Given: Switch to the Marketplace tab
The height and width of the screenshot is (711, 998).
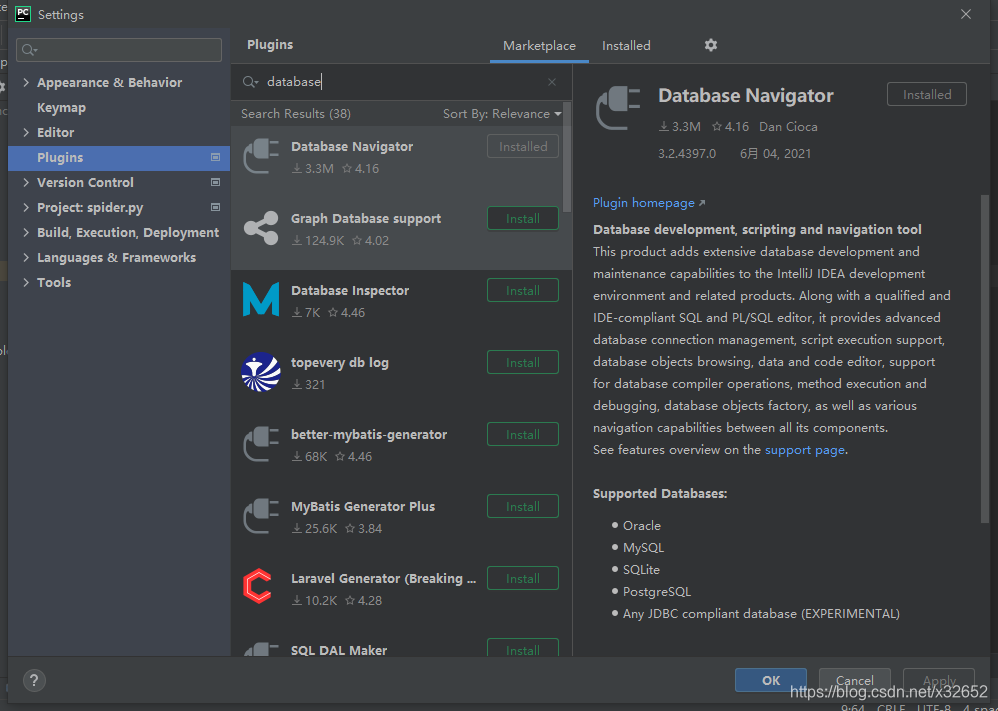Looking at the screenshot, I should (x=539, y=46).
